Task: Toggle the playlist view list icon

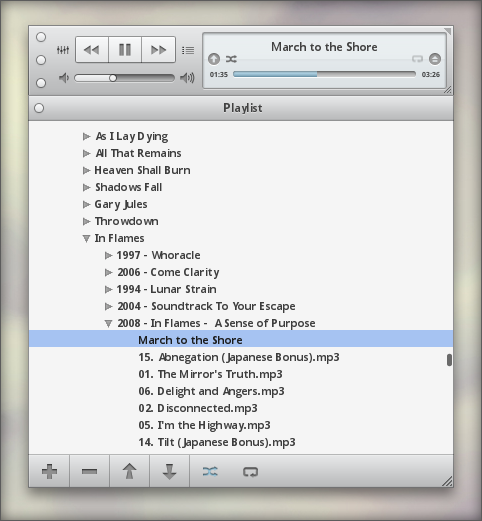Action: (188, 50)
